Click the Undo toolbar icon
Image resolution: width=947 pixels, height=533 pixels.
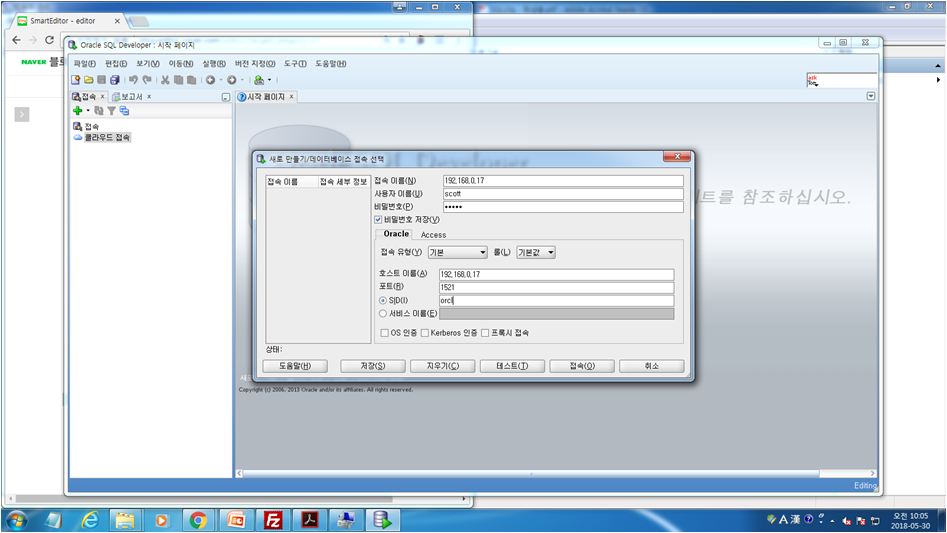point(133,80)
